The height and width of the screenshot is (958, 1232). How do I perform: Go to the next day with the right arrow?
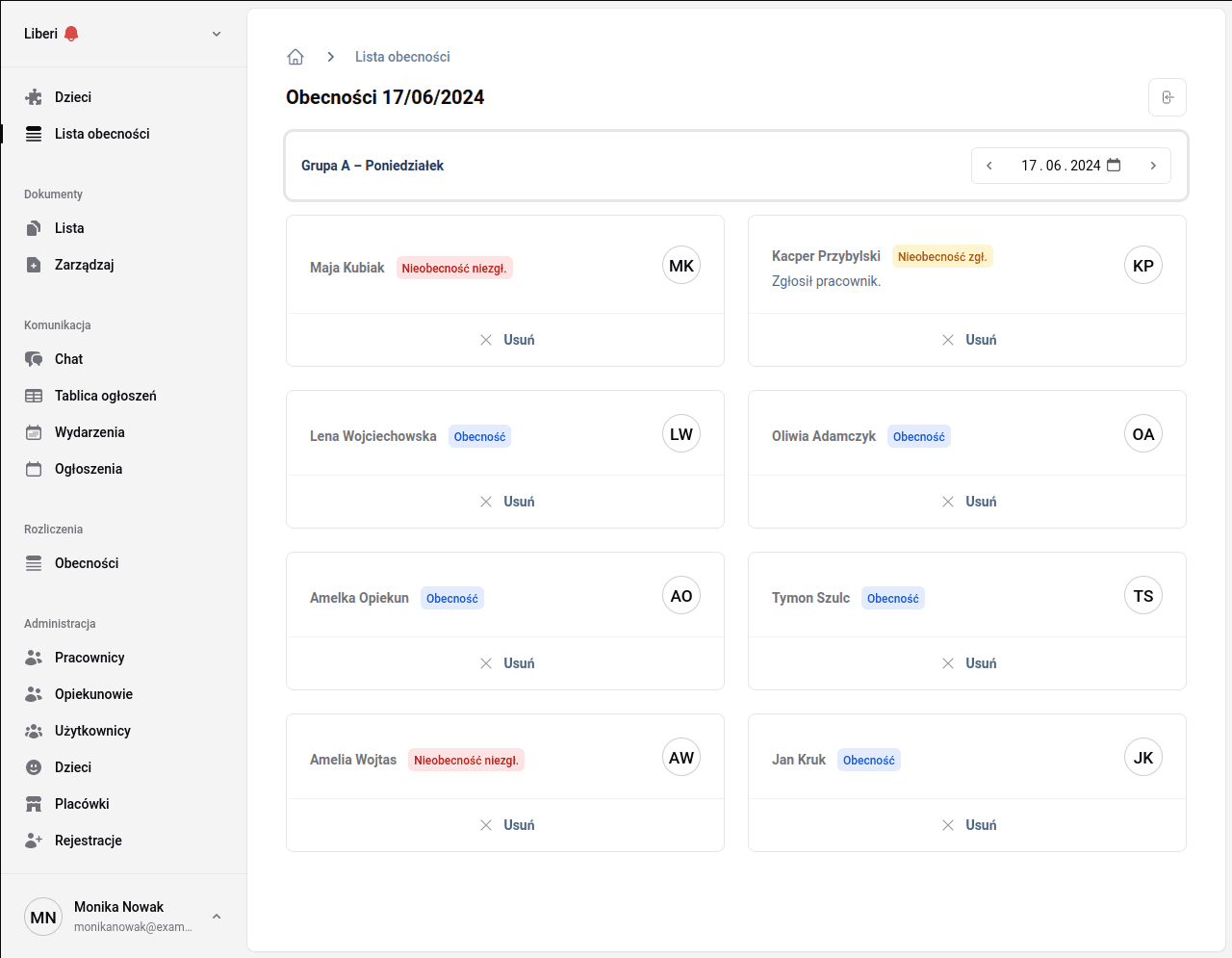pyautogui.click(x=1152, y=166)
